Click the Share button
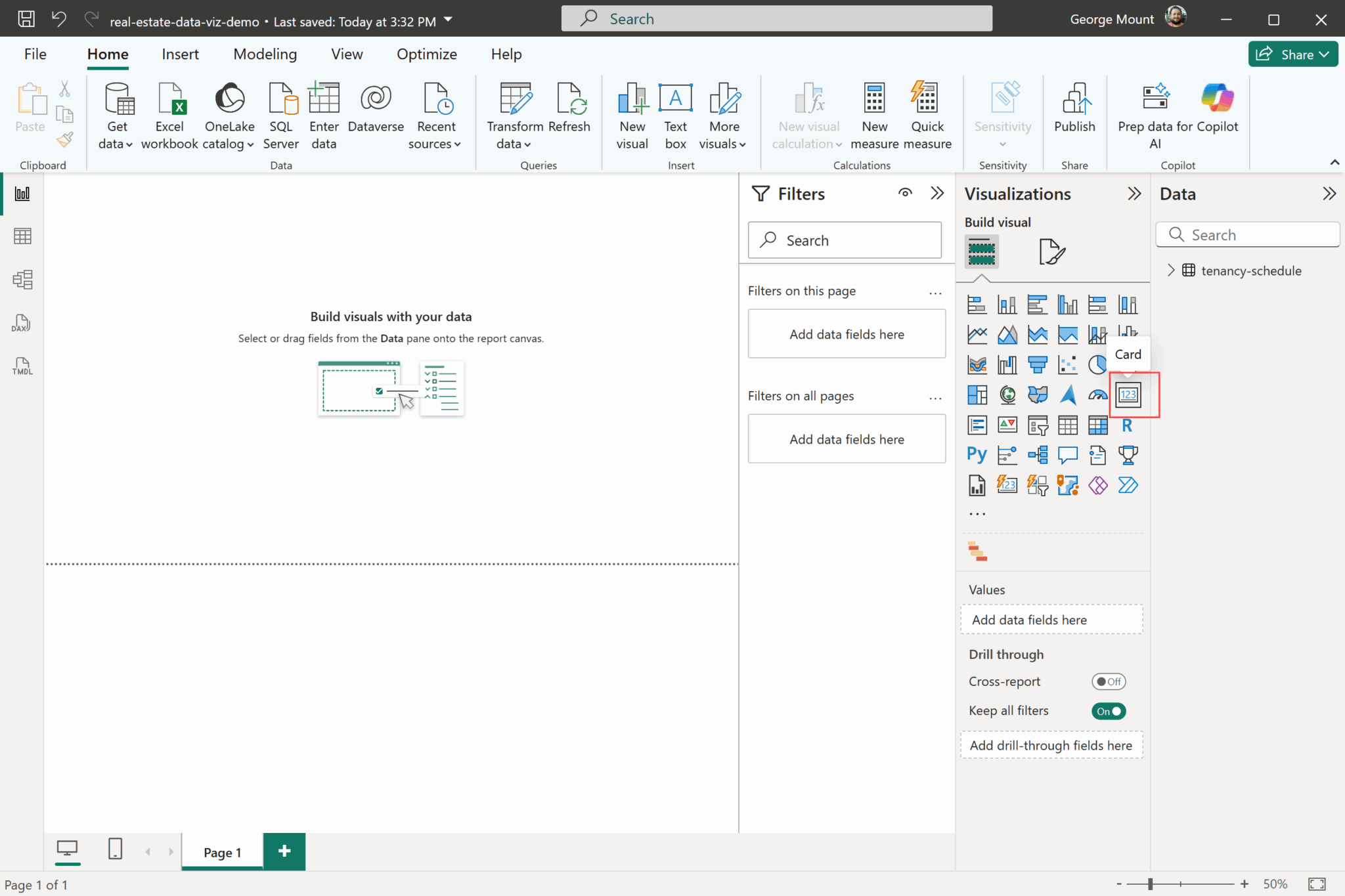 [1292, 54]
